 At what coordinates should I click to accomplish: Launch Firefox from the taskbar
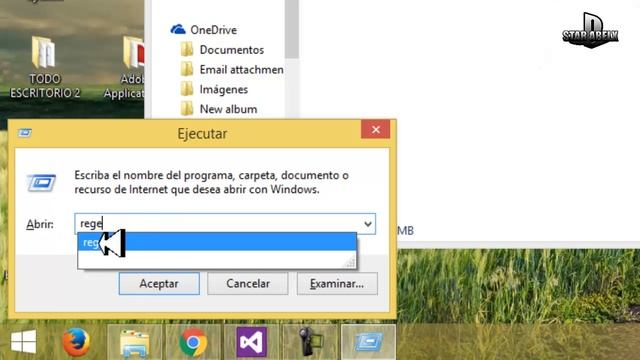[x=76, y=342]
